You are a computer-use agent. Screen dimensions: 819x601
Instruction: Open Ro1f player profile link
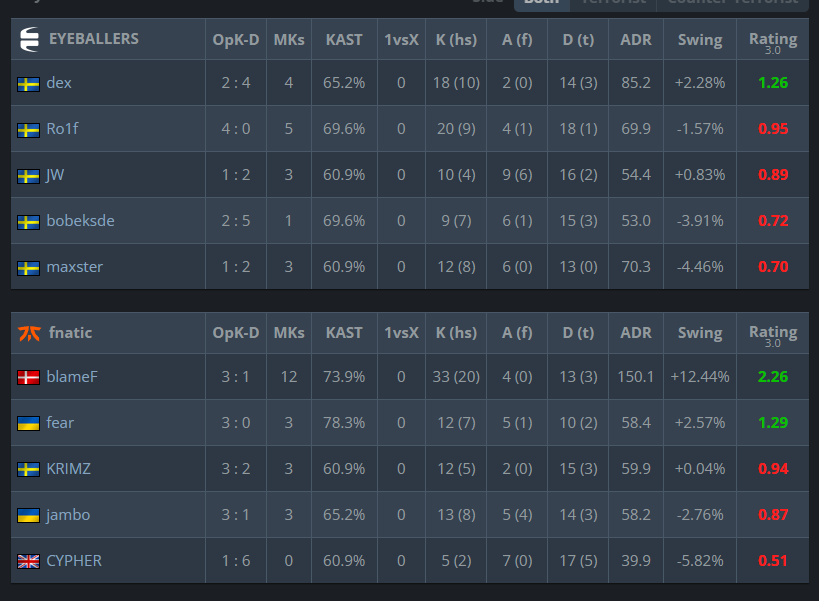click(x=62, y=129)
